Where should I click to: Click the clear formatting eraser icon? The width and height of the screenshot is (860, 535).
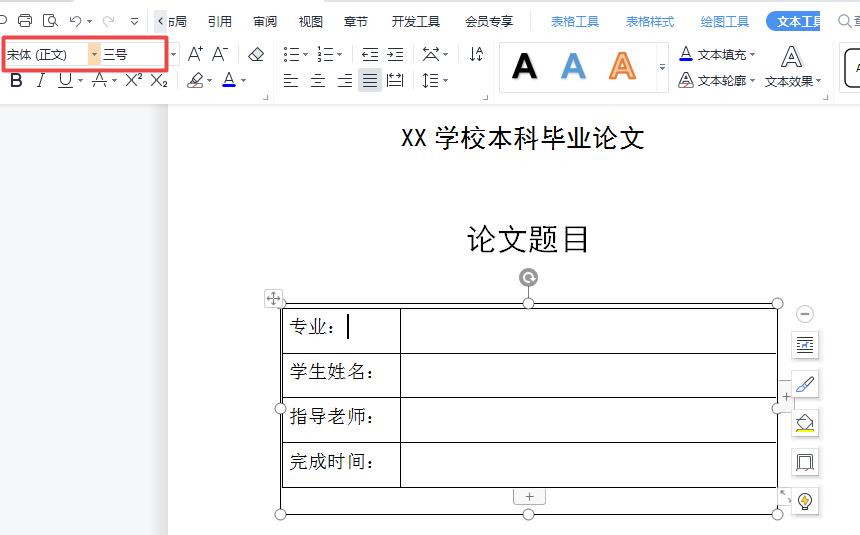pos(256,54)
